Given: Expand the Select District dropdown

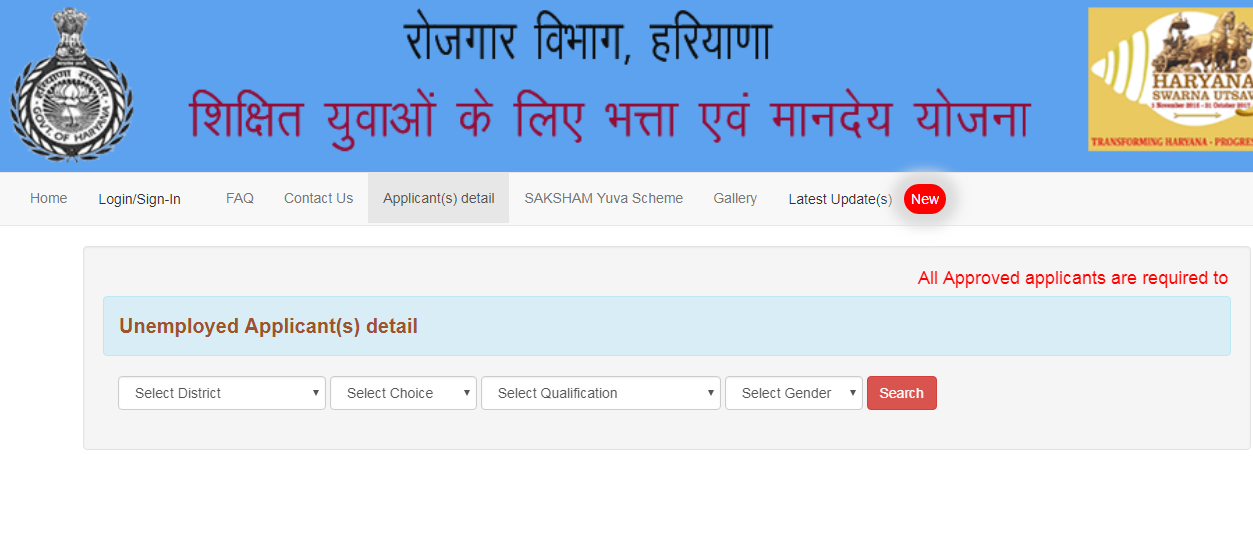Looking at the screenshot, I should click(x=222, y=393).
